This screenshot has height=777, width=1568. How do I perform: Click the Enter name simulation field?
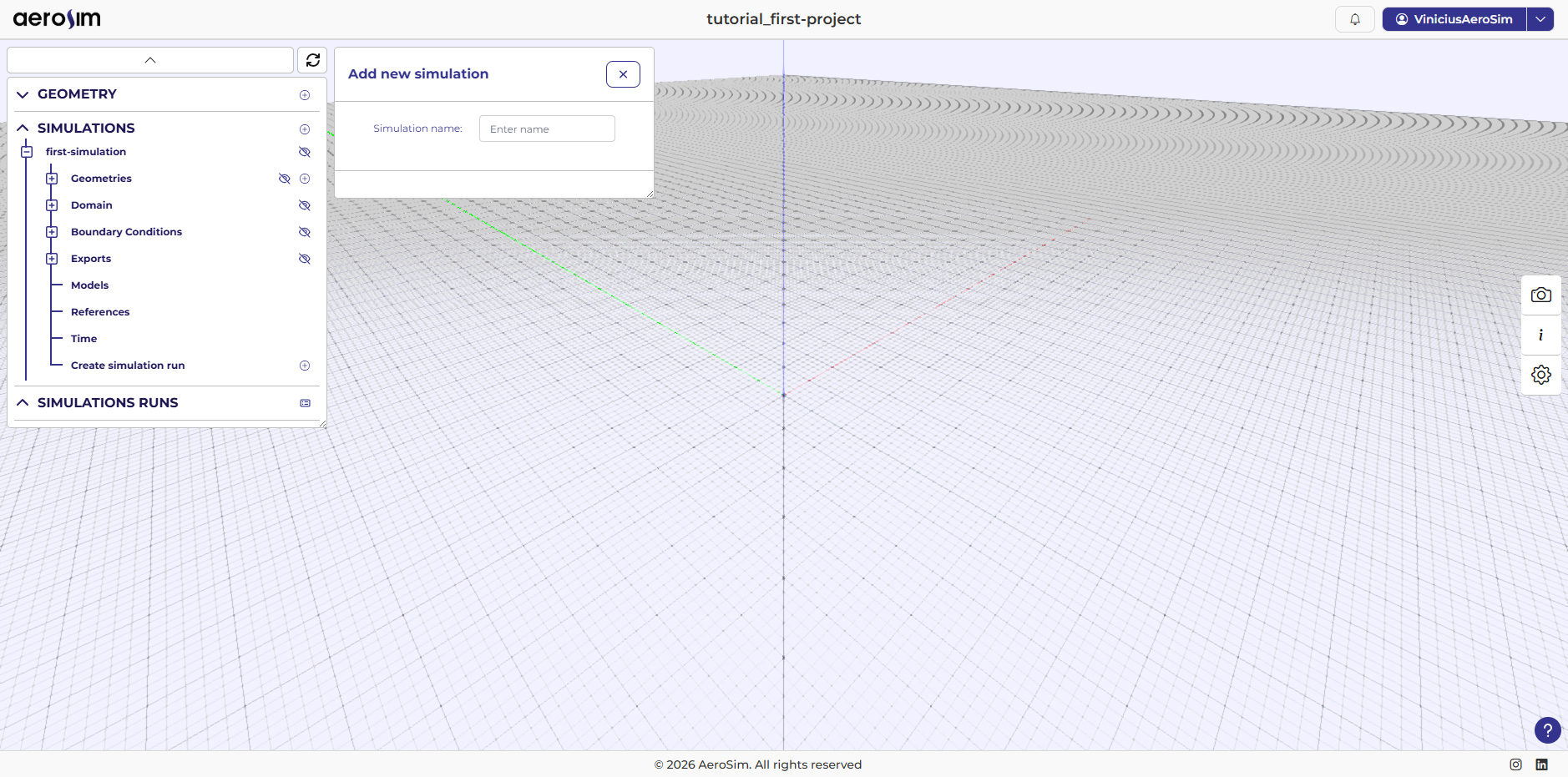tap(546, 129)
